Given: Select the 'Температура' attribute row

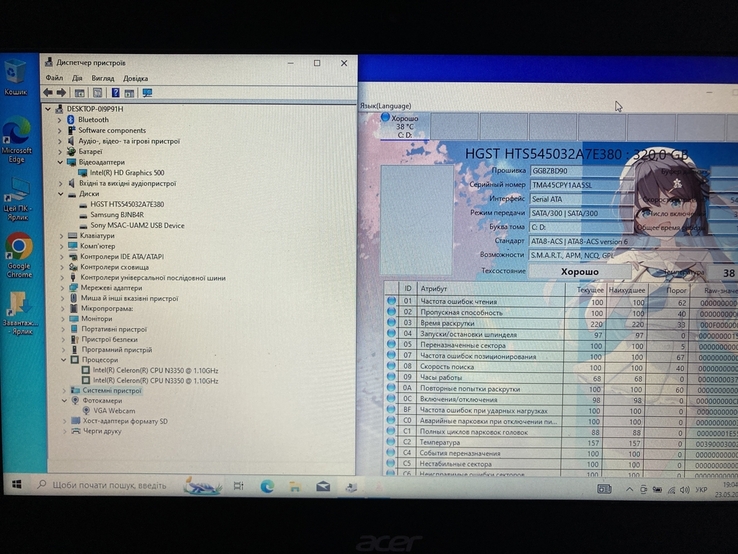Looking at the screenshot, I should (x=561, y=442).
